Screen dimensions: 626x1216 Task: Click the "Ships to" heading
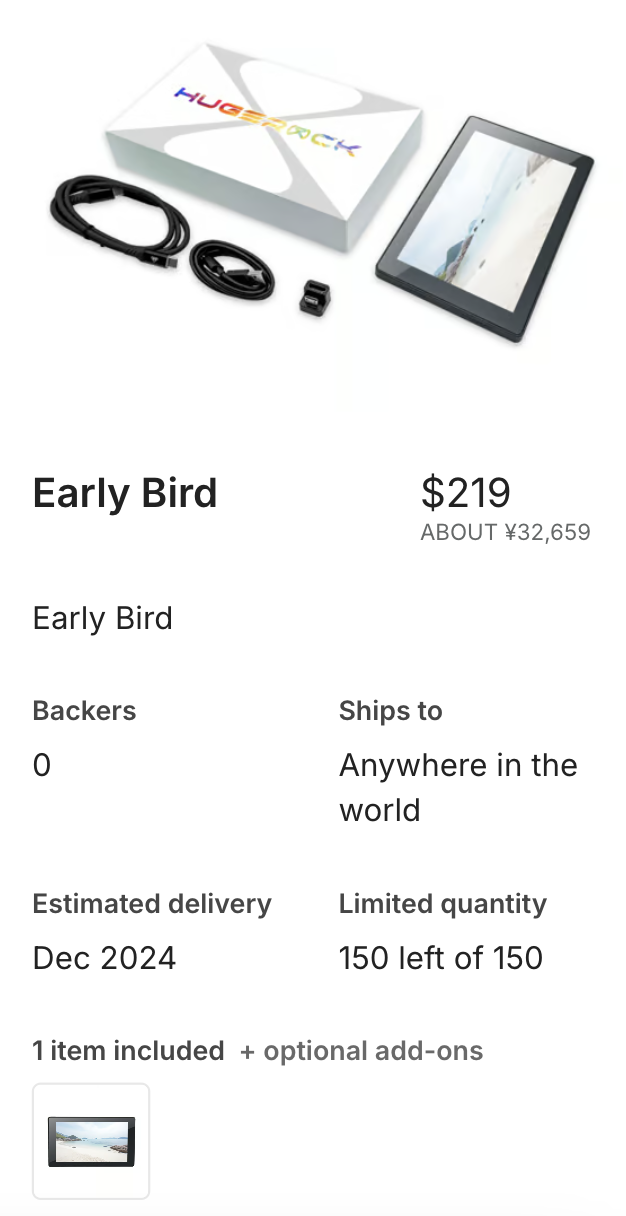point(390,711)
